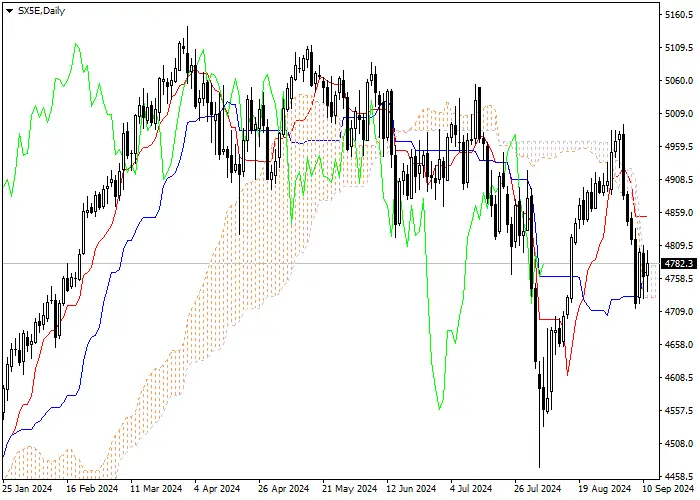The image size is (700, 500).
Task: Click the 4959.5 price axis label
Action: pyautogui.click(x=679, y=146)
